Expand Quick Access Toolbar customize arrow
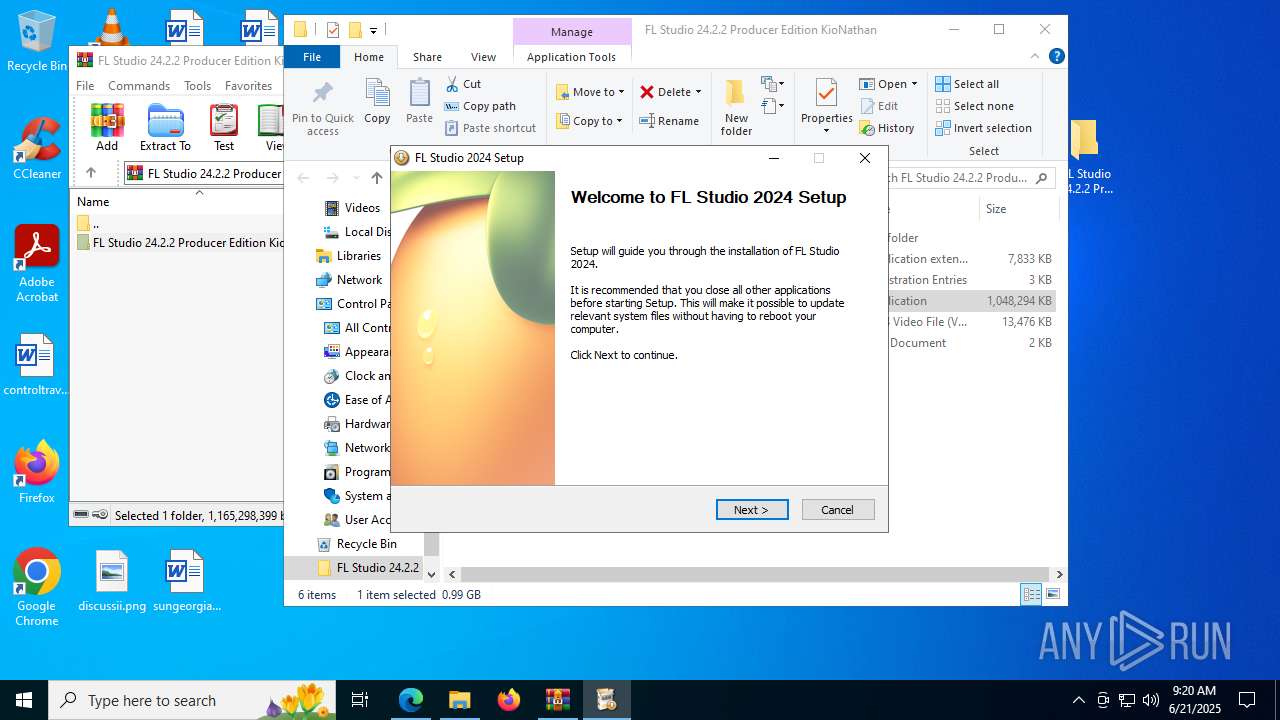The image size is (1280, 720). (373, 30)
